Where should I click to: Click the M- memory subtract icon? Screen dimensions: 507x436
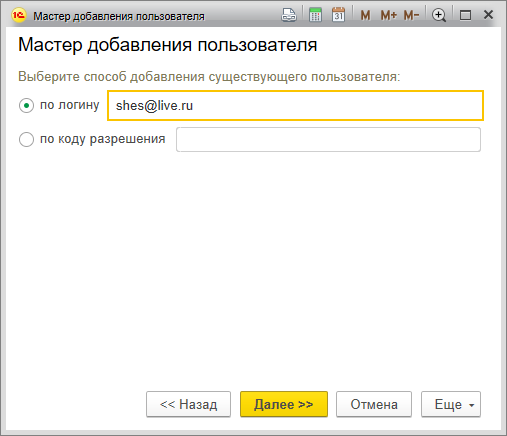pos(411,15)
